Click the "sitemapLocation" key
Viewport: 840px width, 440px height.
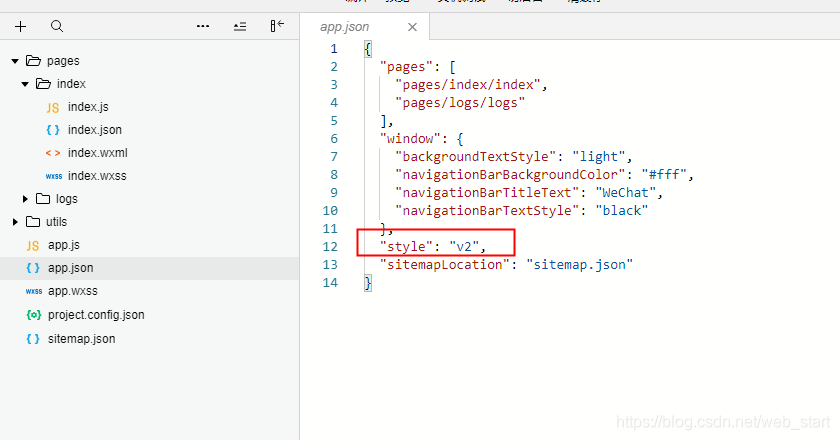[445, 265]
